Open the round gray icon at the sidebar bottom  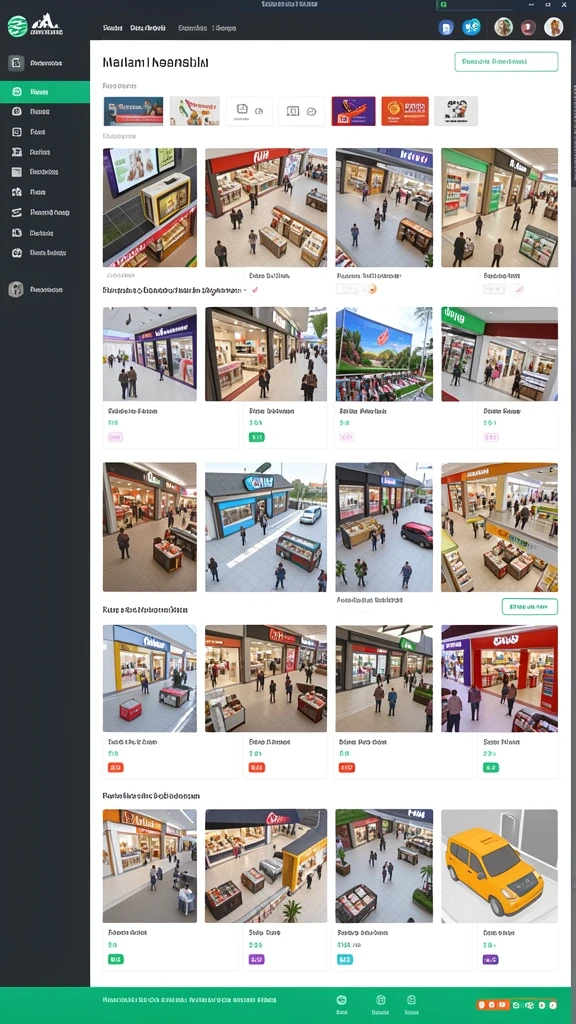click(x=16, y=289)
